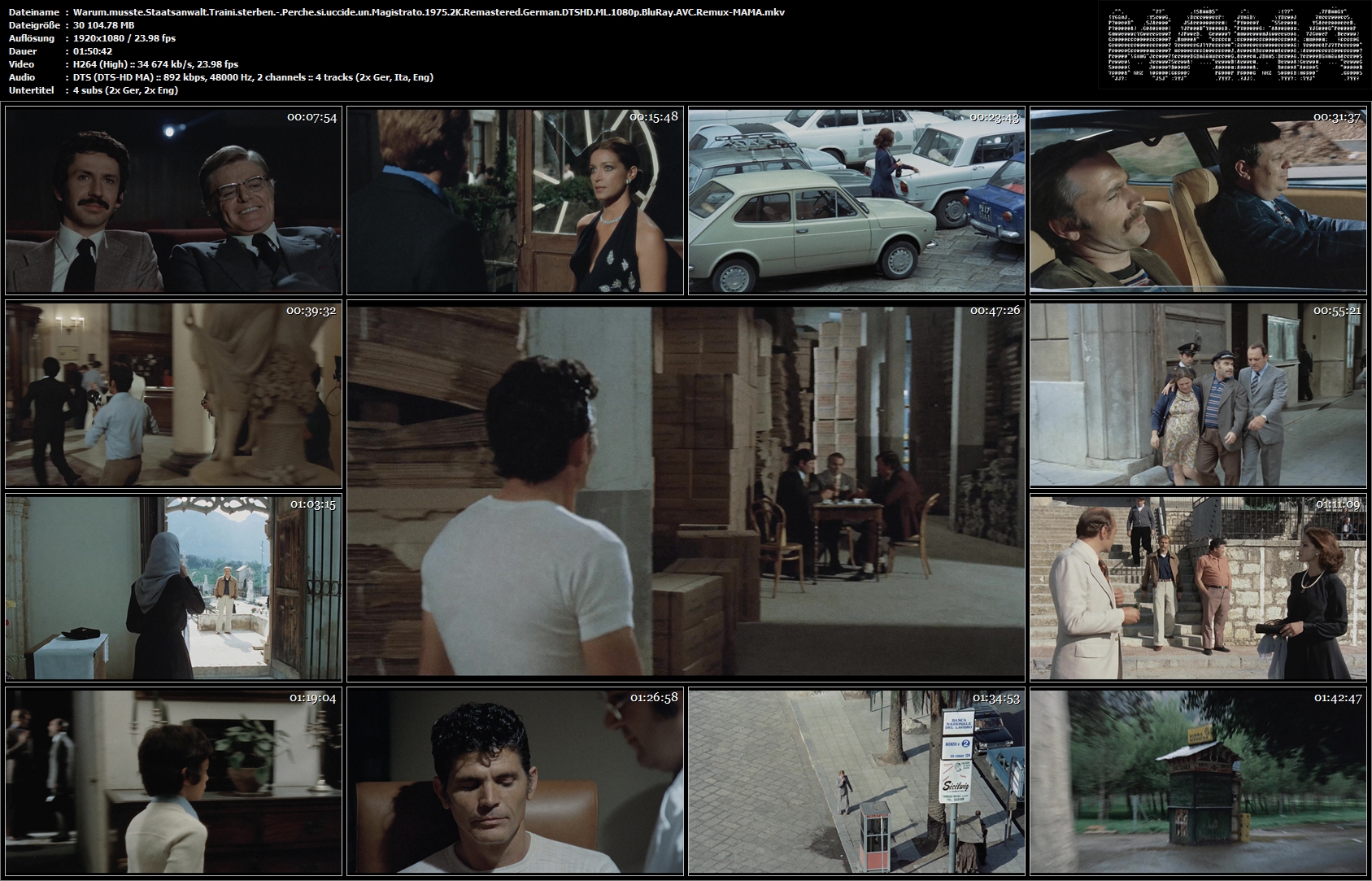1372x881 pixels.
Task: Open the close-up frame 01:26:58
Action: point(515,781)
